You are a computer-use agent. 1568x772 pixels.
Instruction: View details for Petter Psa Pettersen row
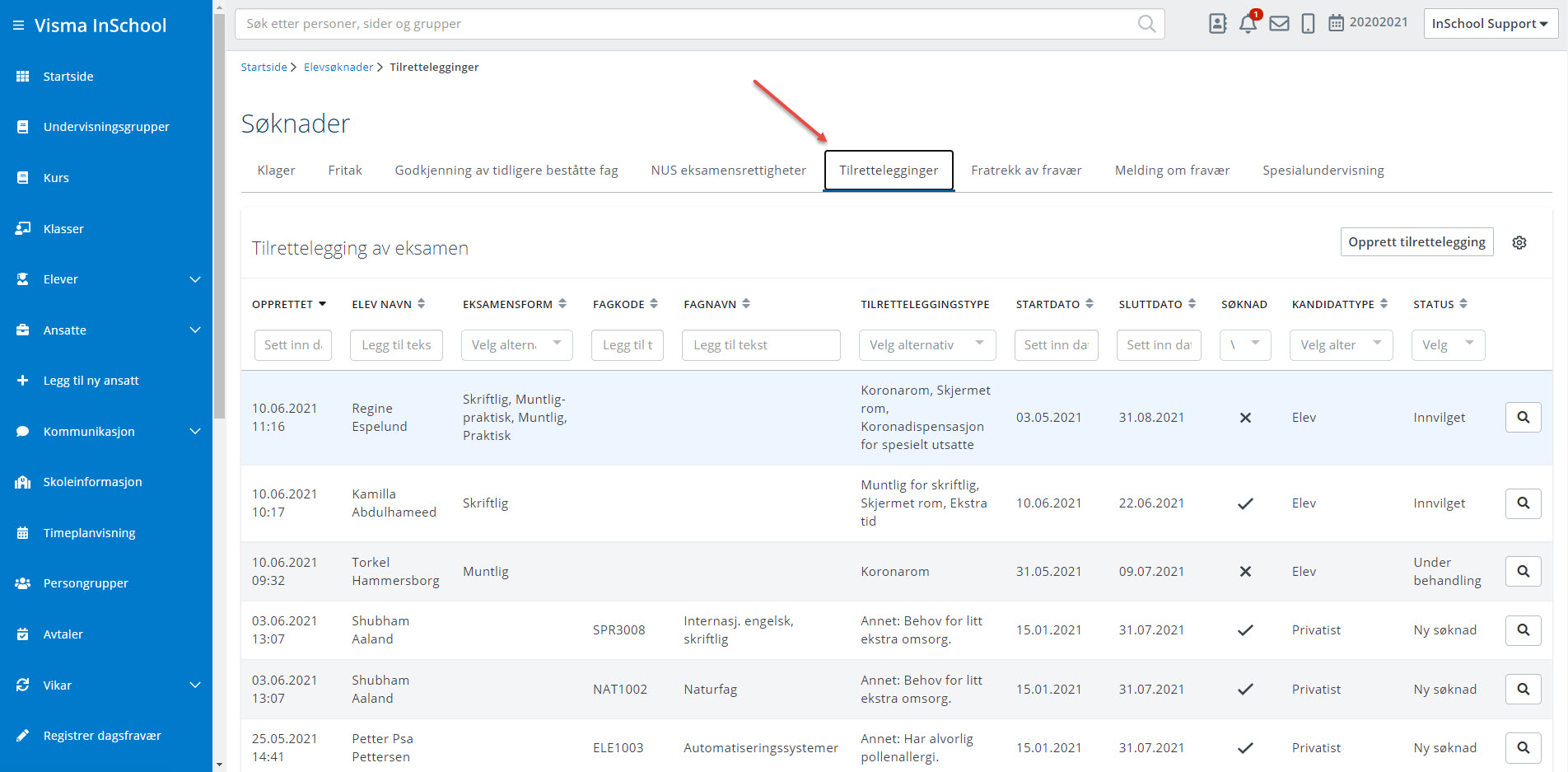click(1523, 748)
